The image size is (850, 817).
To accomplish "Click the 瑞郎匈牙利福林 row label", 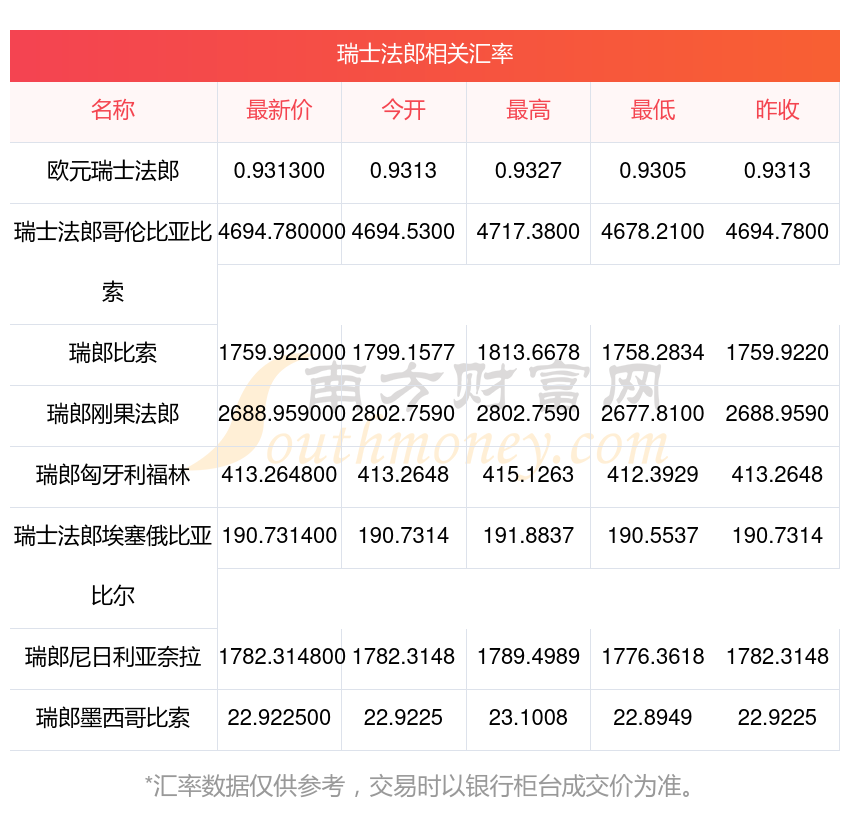I will coord(113,475).
